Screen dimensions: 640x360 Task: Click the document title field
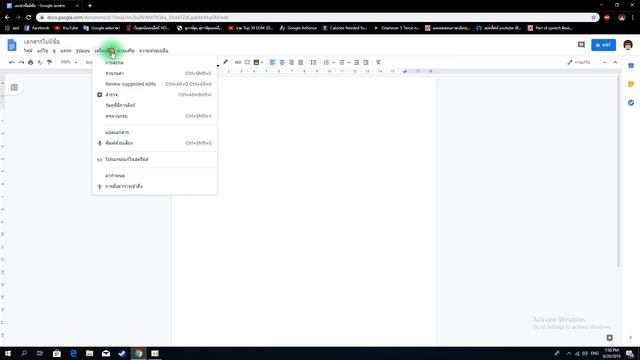click(x=42, y=42)
